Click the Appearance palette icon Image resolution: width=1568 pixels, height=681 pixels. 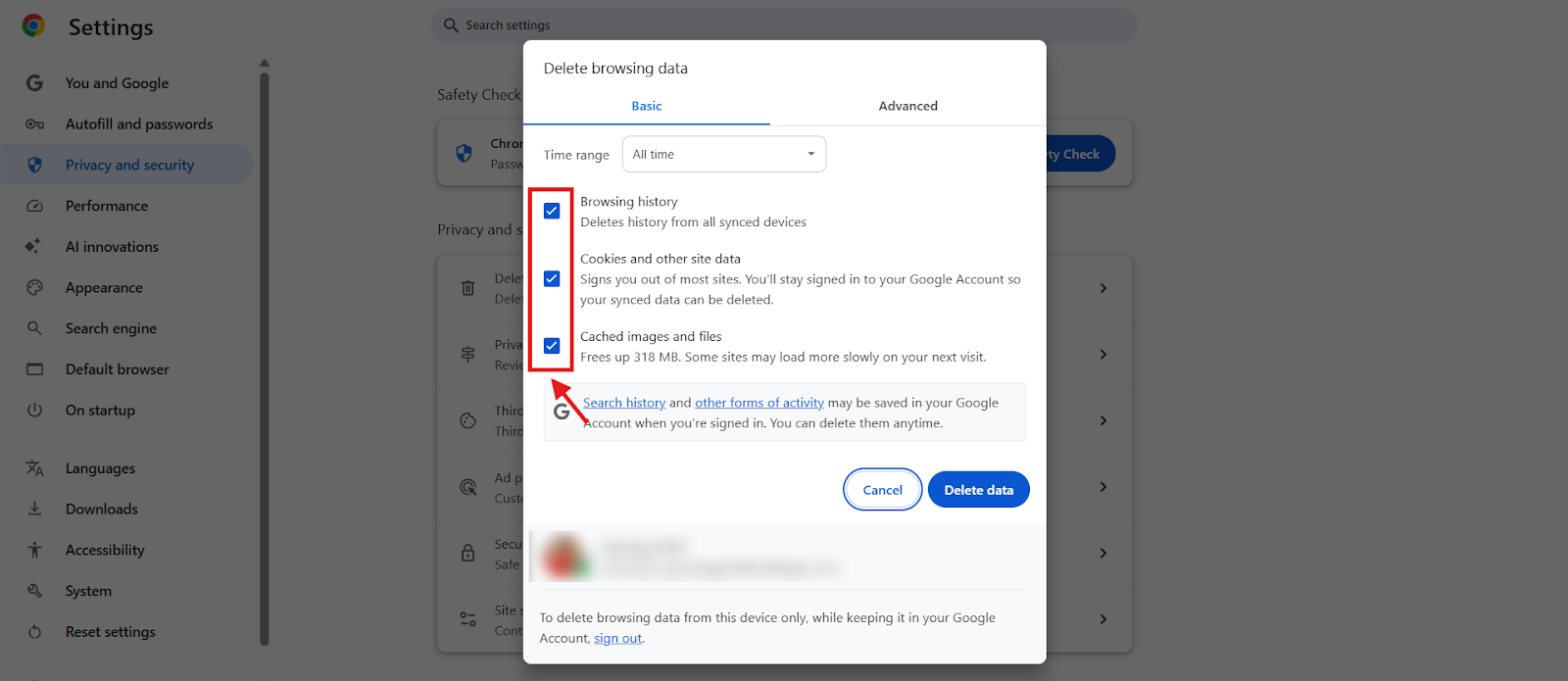click(34, 287)
